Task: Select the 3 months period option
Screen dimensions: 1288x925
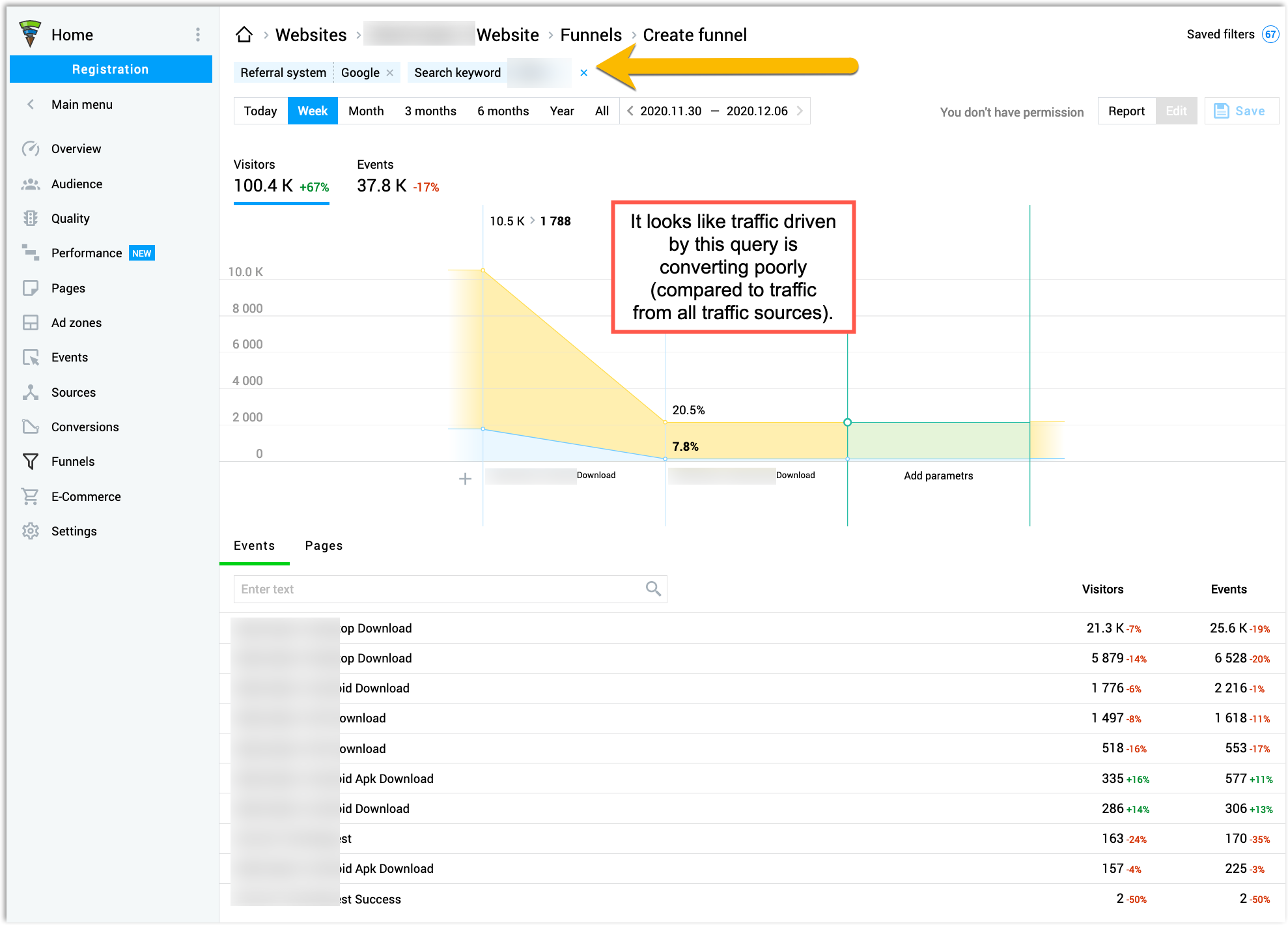Action: (x=430, y=111)
